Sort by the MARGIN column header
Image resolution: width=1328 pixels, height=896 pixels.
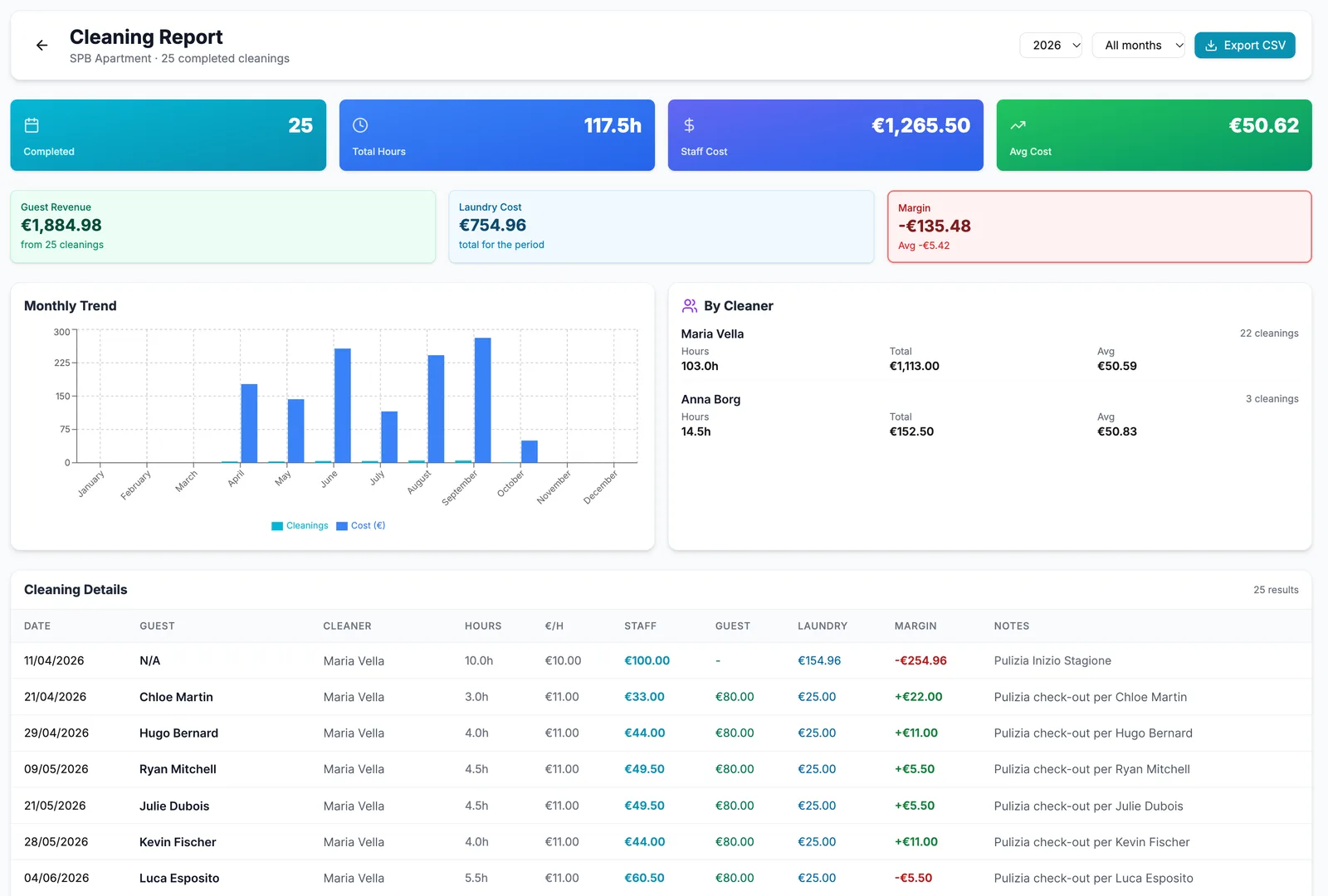(915, 626)
